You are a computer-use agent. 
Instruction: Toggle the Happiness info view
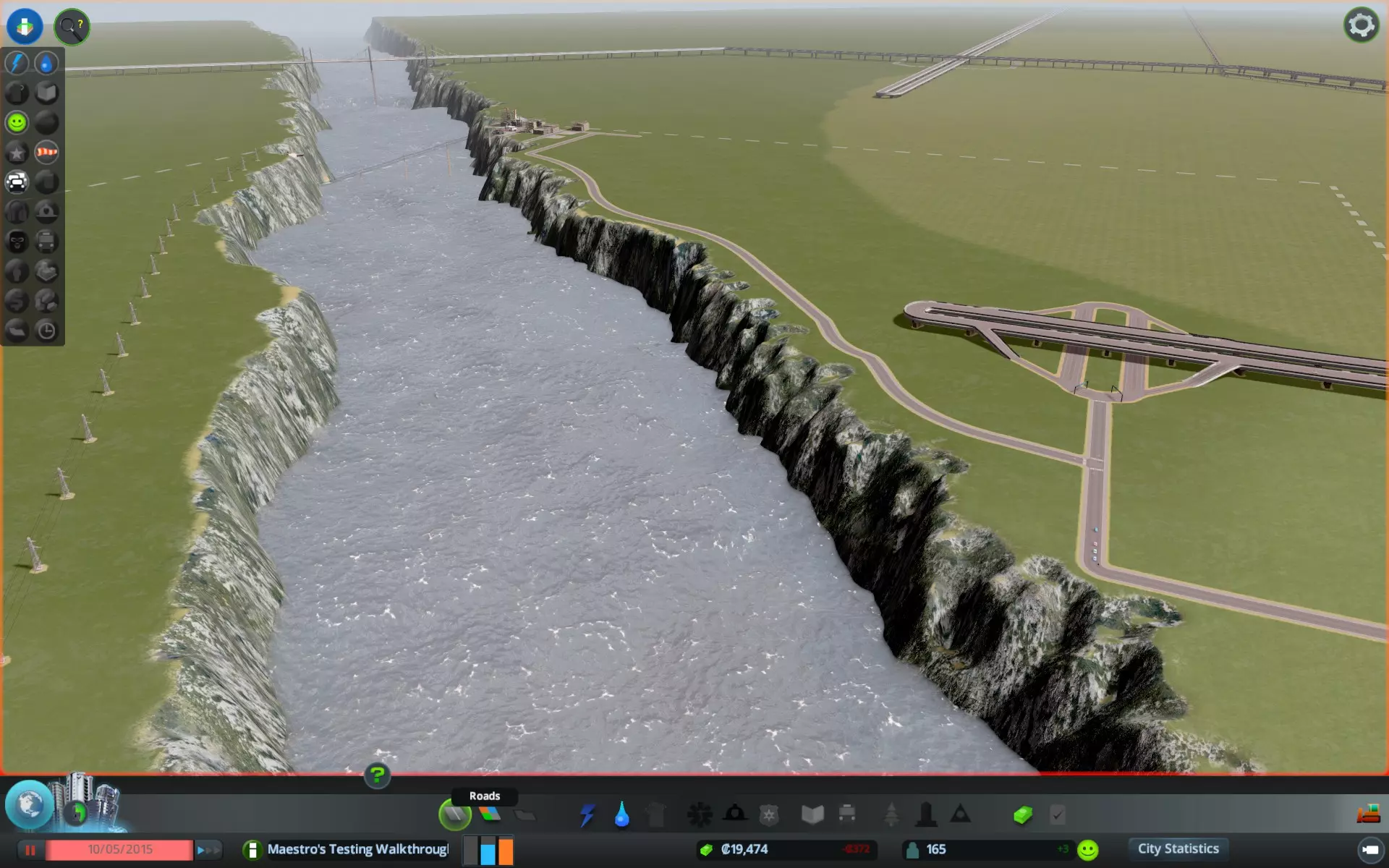coord(17,123)
